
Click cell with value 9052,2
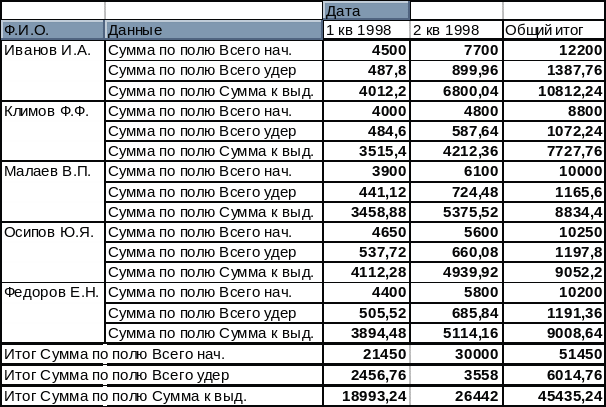(x=554, y=272)
